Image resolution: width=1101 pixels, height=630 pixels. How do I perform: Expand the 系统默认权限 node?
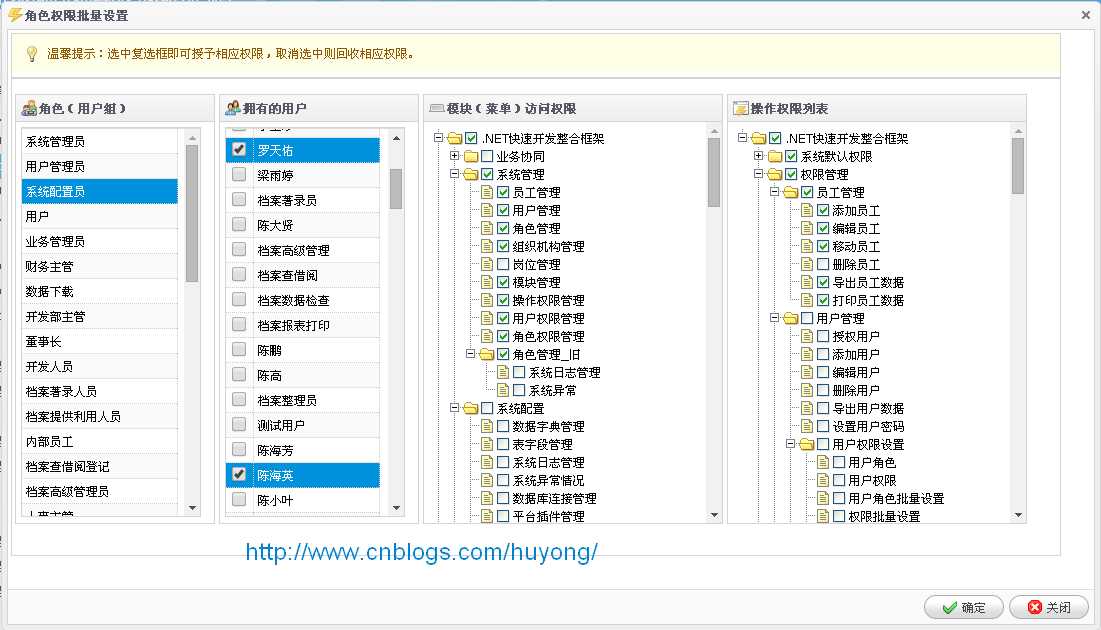[758, 156]
